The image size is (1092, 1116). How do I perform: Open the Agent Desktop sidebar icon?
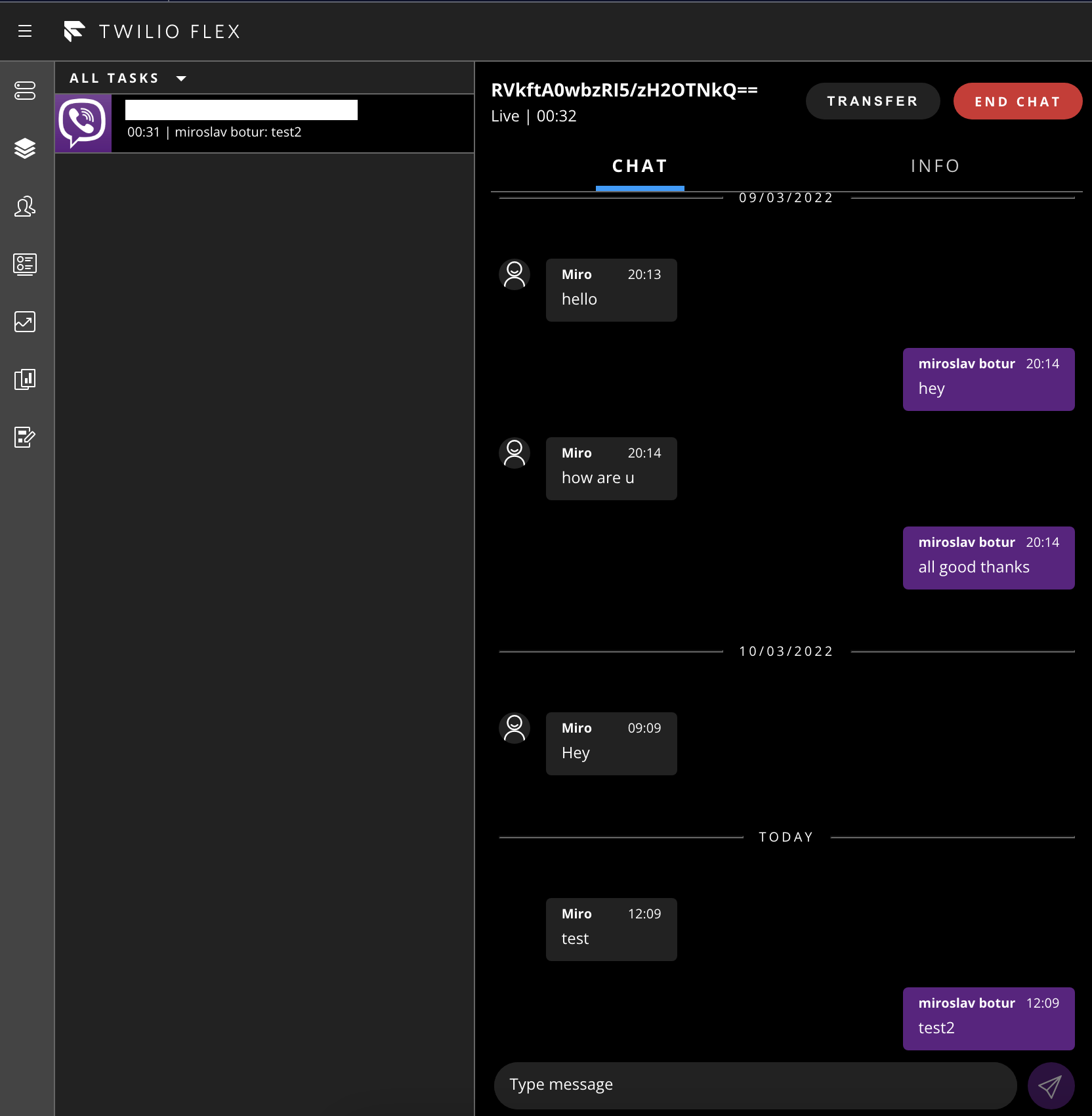25,91
